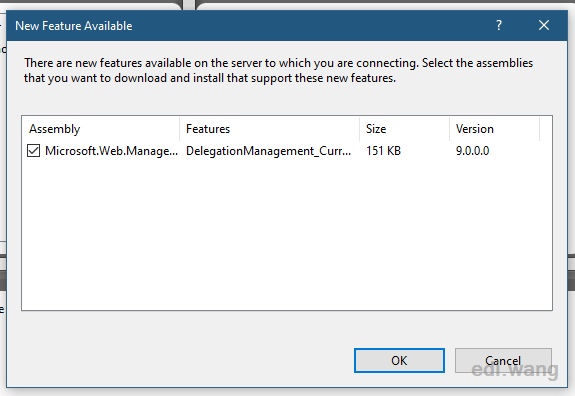Click the question mark help icon
The width and height of the screenshot is (575, 396).
(499, 25)
